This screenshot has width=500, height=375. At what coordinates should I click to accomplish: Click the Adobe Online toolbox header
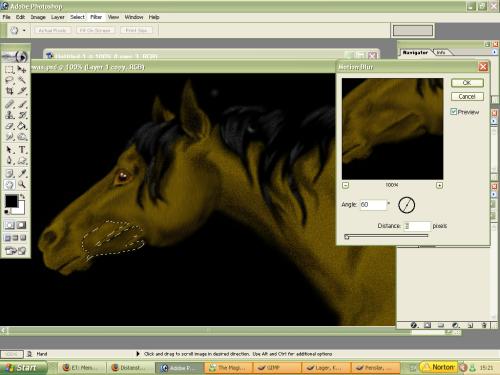[x=15, y=56]
